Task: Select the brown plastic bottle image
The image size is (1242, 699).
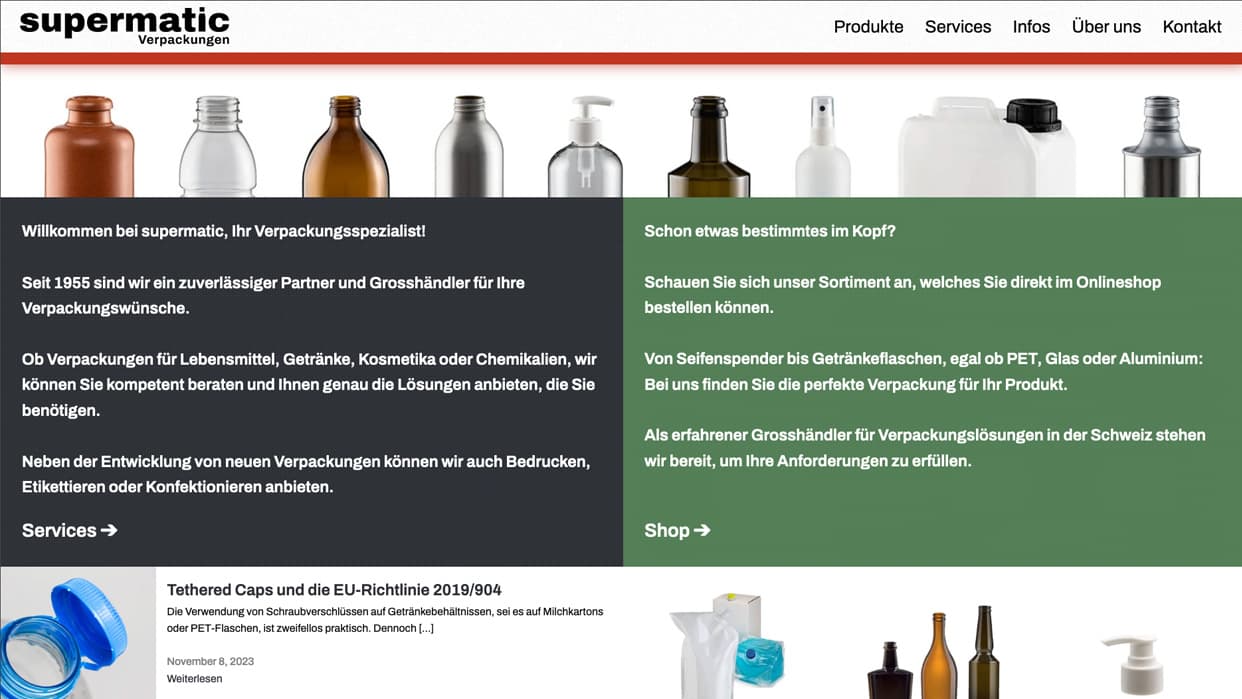Action: [x=89, y=146]
